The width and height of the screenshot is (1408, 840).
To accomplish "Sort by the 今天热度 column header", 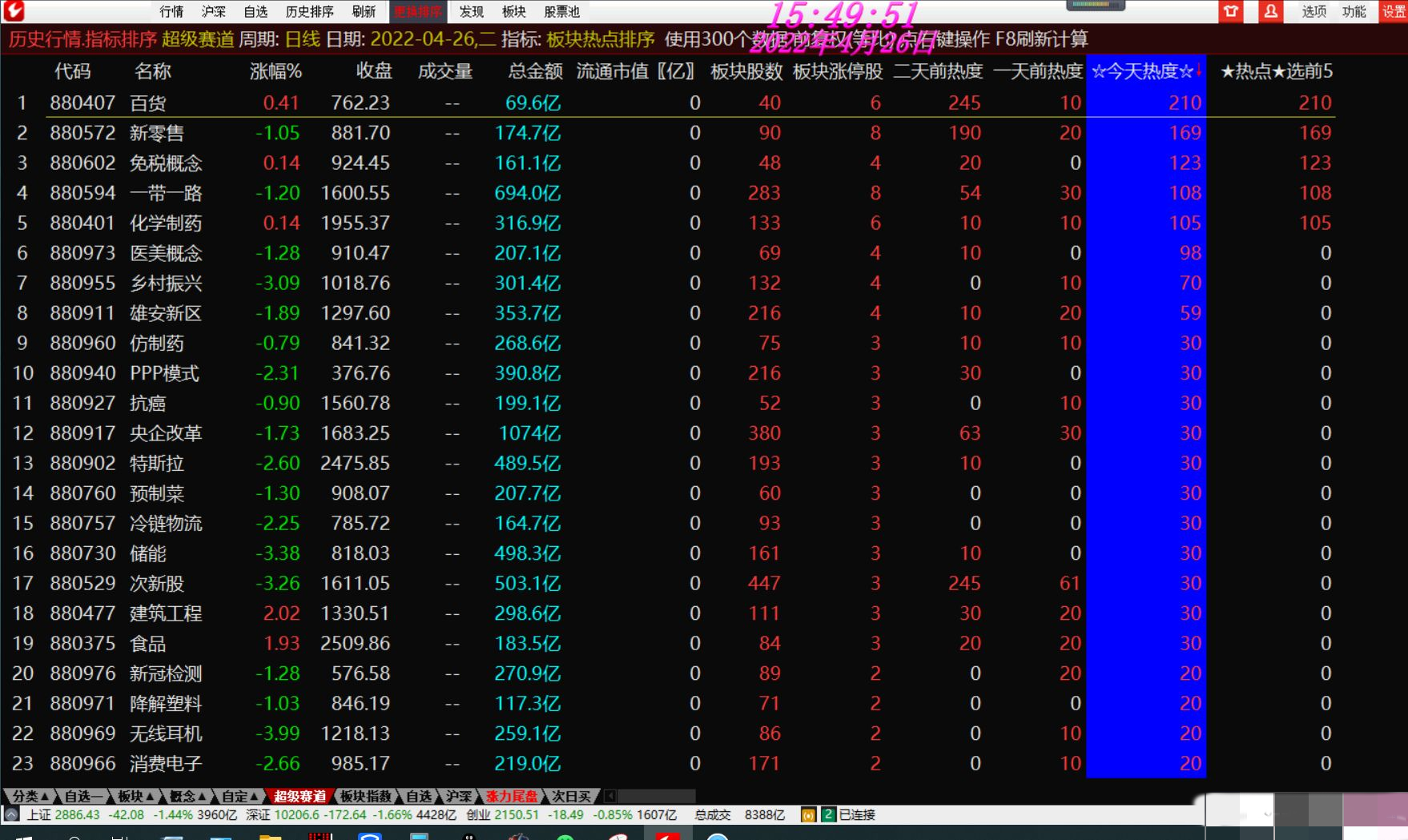I will pyautogui.click(x=1145, y=71).
